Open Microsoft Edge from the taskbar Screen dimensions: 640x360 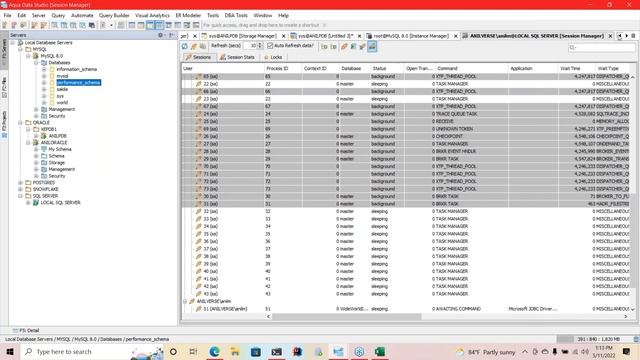click(x=214, y=351)
